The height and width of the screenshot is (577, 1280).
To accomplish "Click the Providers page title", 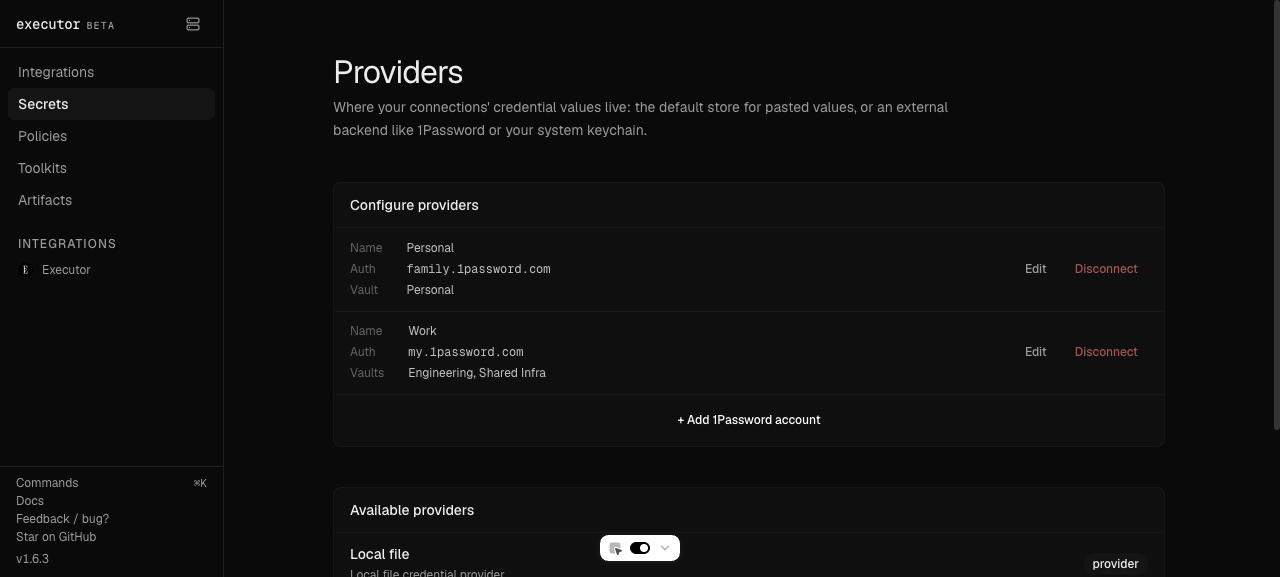I will pyautogui.click(x=398, y=72).
